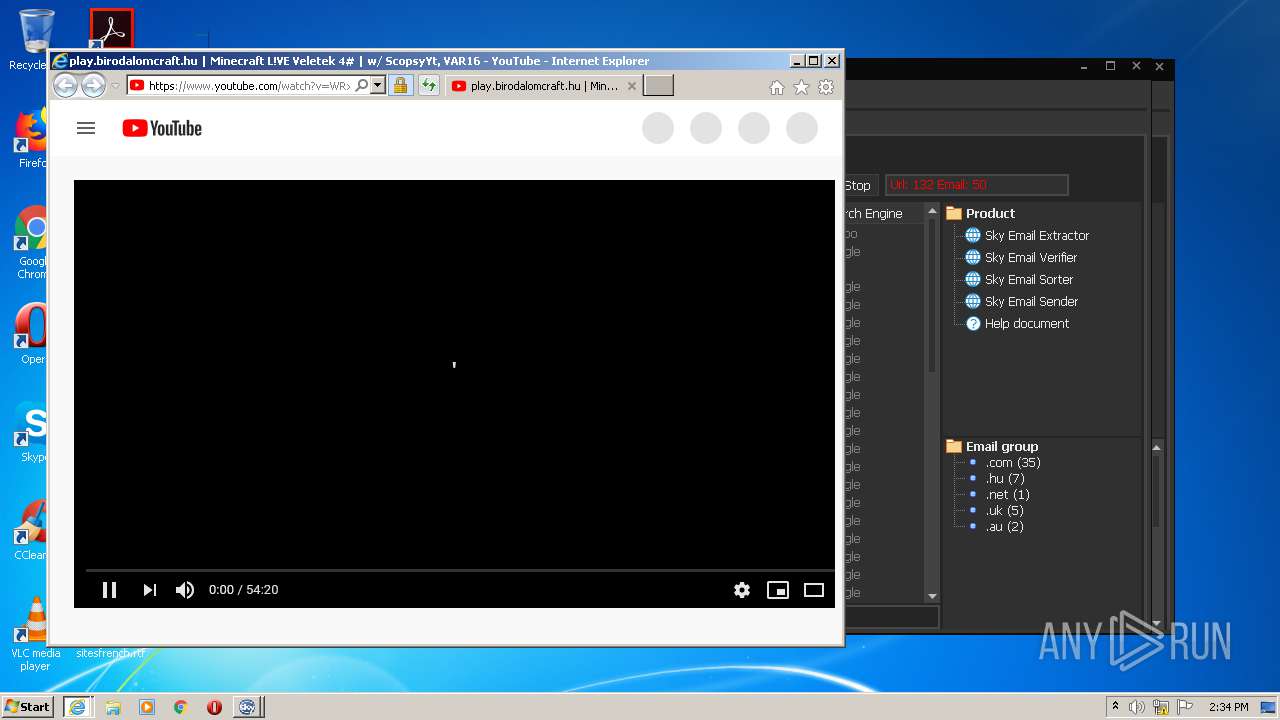Open the video player settings gear
This screenshot has width=1280, height=720.
click(x=742, y=590)
